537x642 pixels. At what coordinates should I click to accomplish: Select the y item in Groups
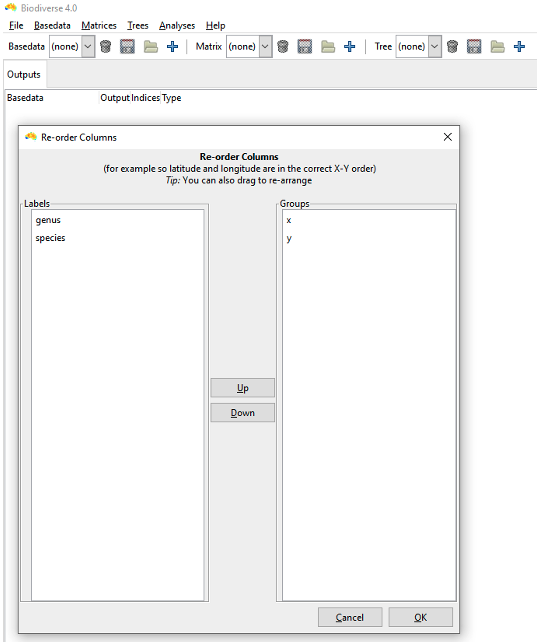point(289,238)
